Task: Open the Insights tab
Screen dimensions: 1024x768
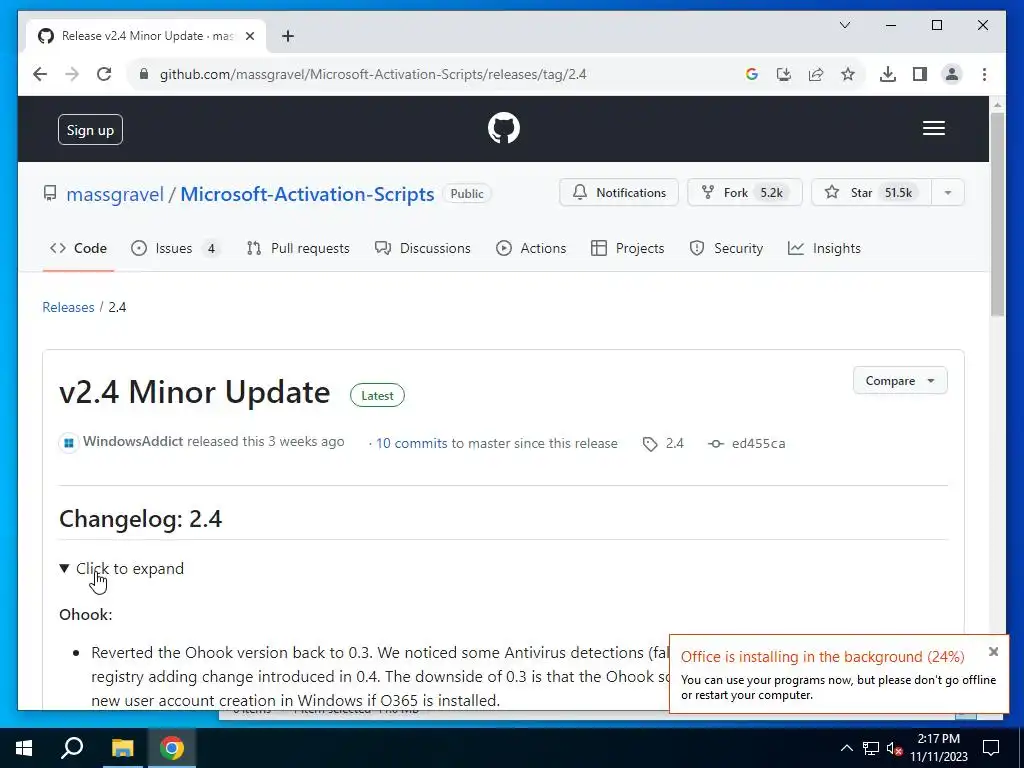Action: [824, 248]
